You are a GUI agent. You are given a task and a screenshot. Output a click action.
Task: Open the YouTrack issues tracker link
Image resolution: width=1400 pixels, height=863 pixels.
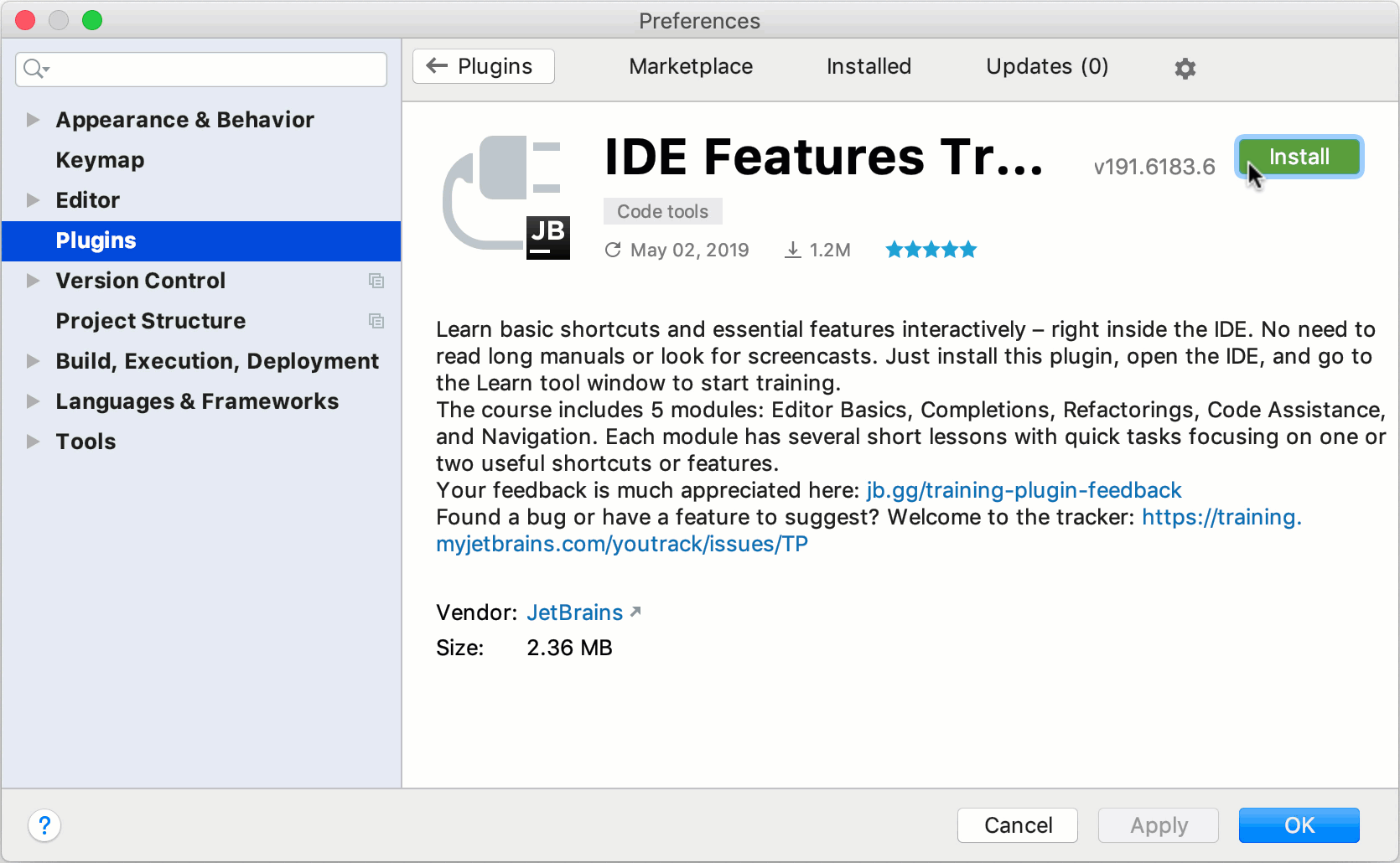pos(622,544)
